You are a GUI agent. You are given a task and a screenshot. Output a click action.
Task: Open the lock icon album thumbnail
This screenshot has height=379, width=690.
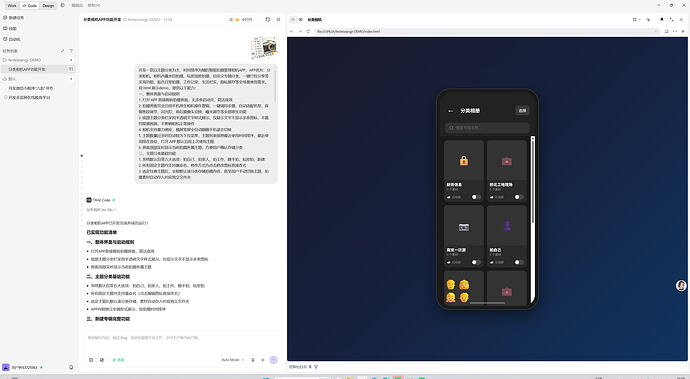pyautogui.click(x=464, y=161)
